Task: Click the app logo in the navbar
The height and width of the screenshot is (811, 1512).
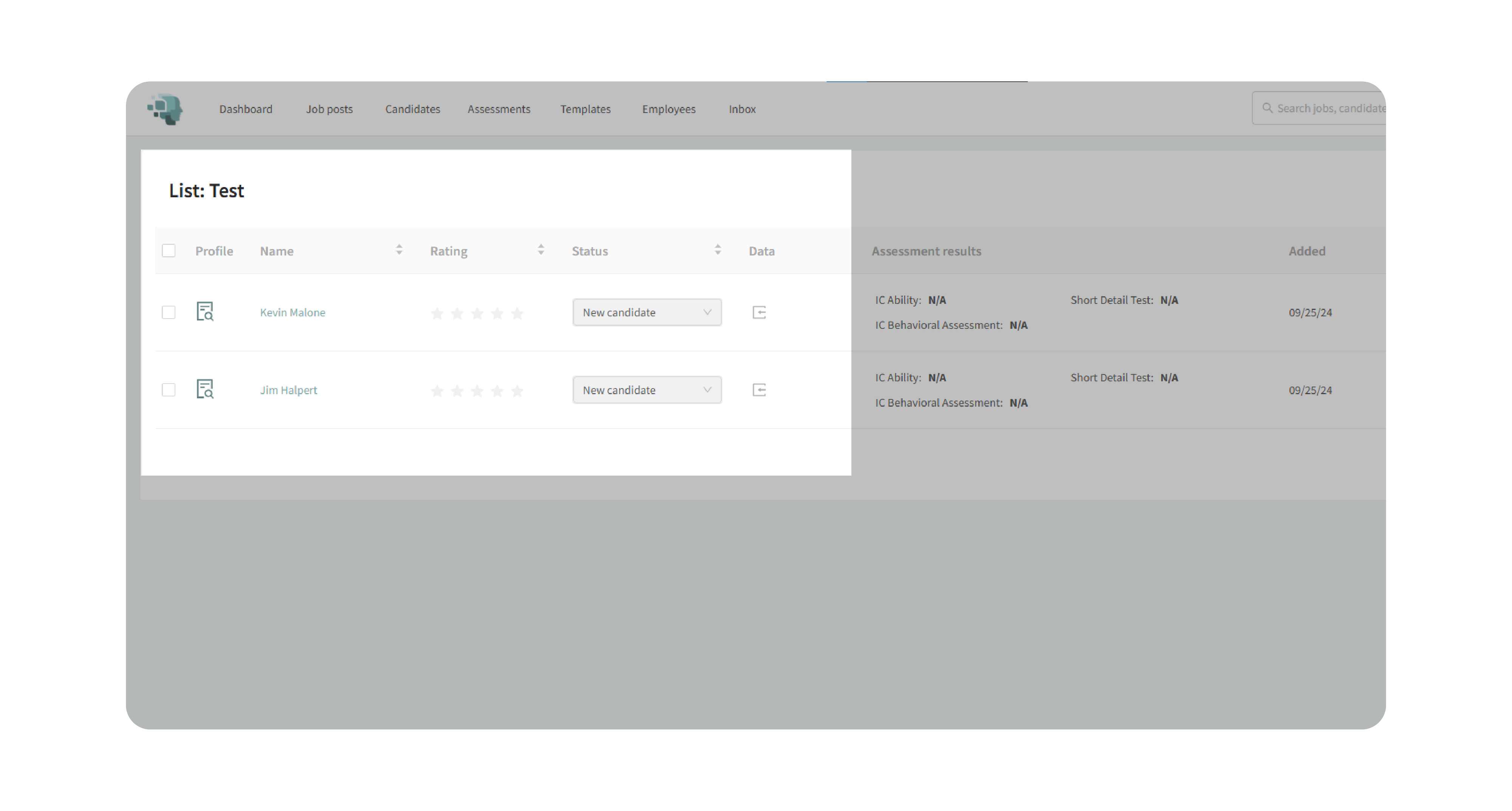Action: (x=166, y=108)
